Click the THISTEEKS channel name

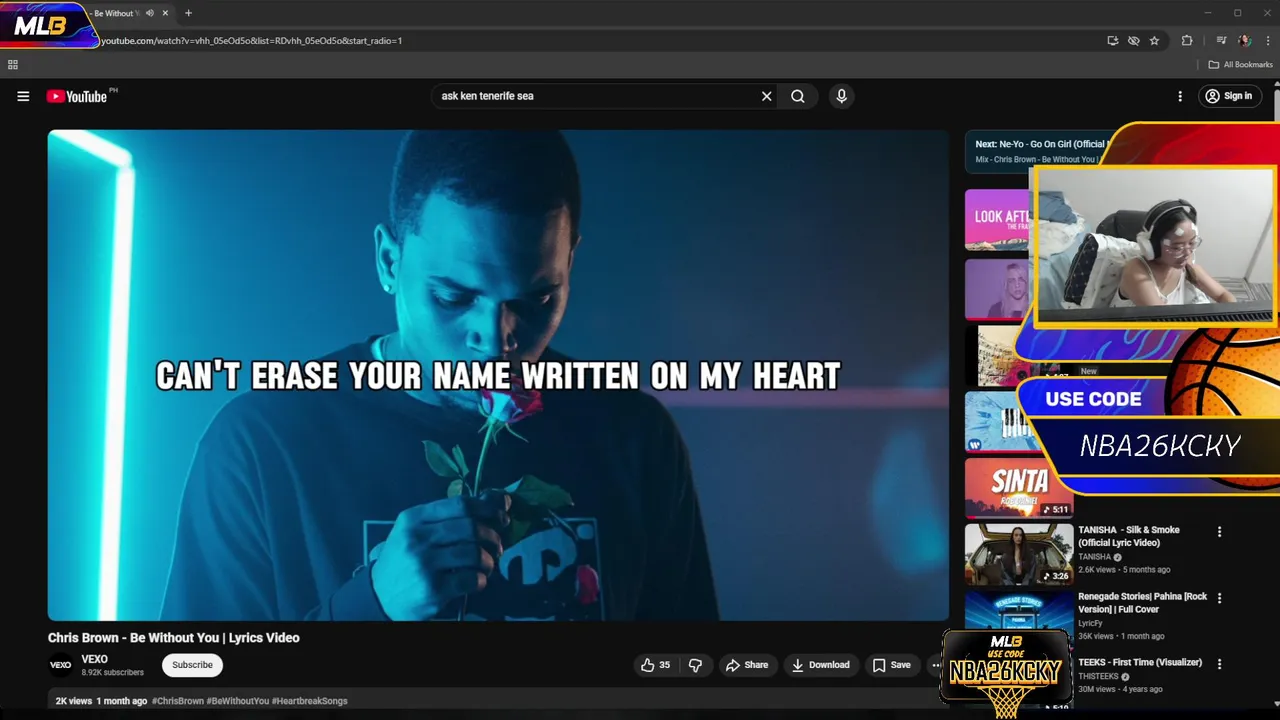tap(1098, 676)
